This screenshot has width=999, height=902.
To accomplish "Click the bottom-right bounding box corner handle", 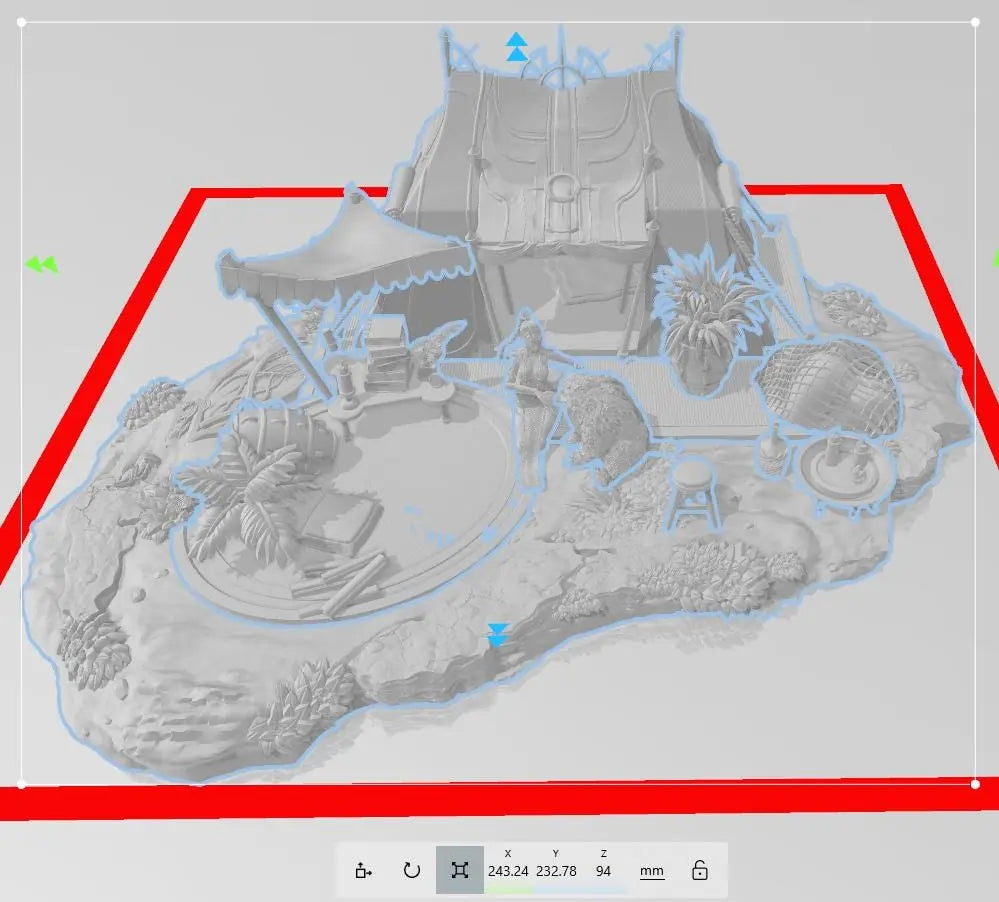I will pyautogui.click(x=976, y=784).
